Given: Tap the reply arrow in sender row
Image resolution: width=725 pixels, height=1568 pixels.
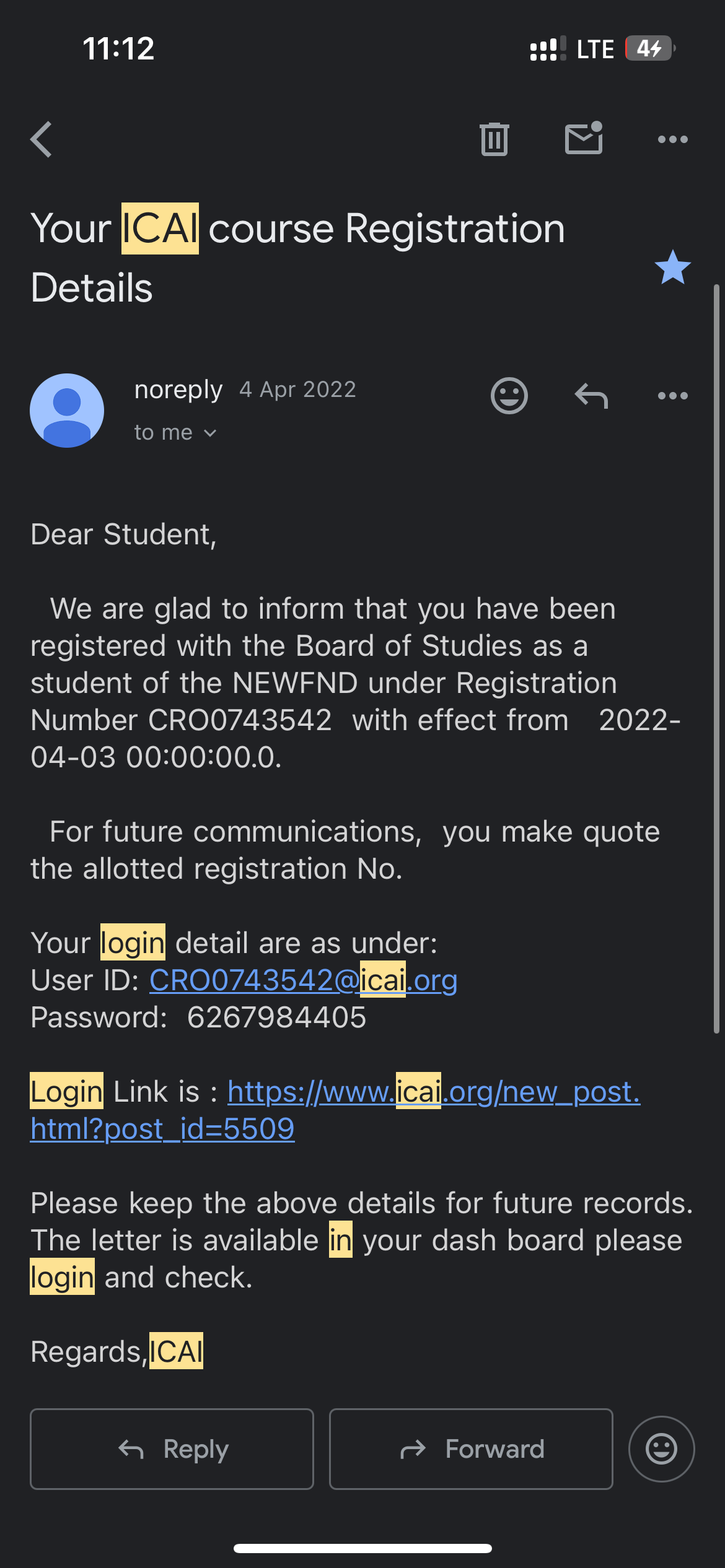Looking at the screenshot, I should [x=591, y=396].
